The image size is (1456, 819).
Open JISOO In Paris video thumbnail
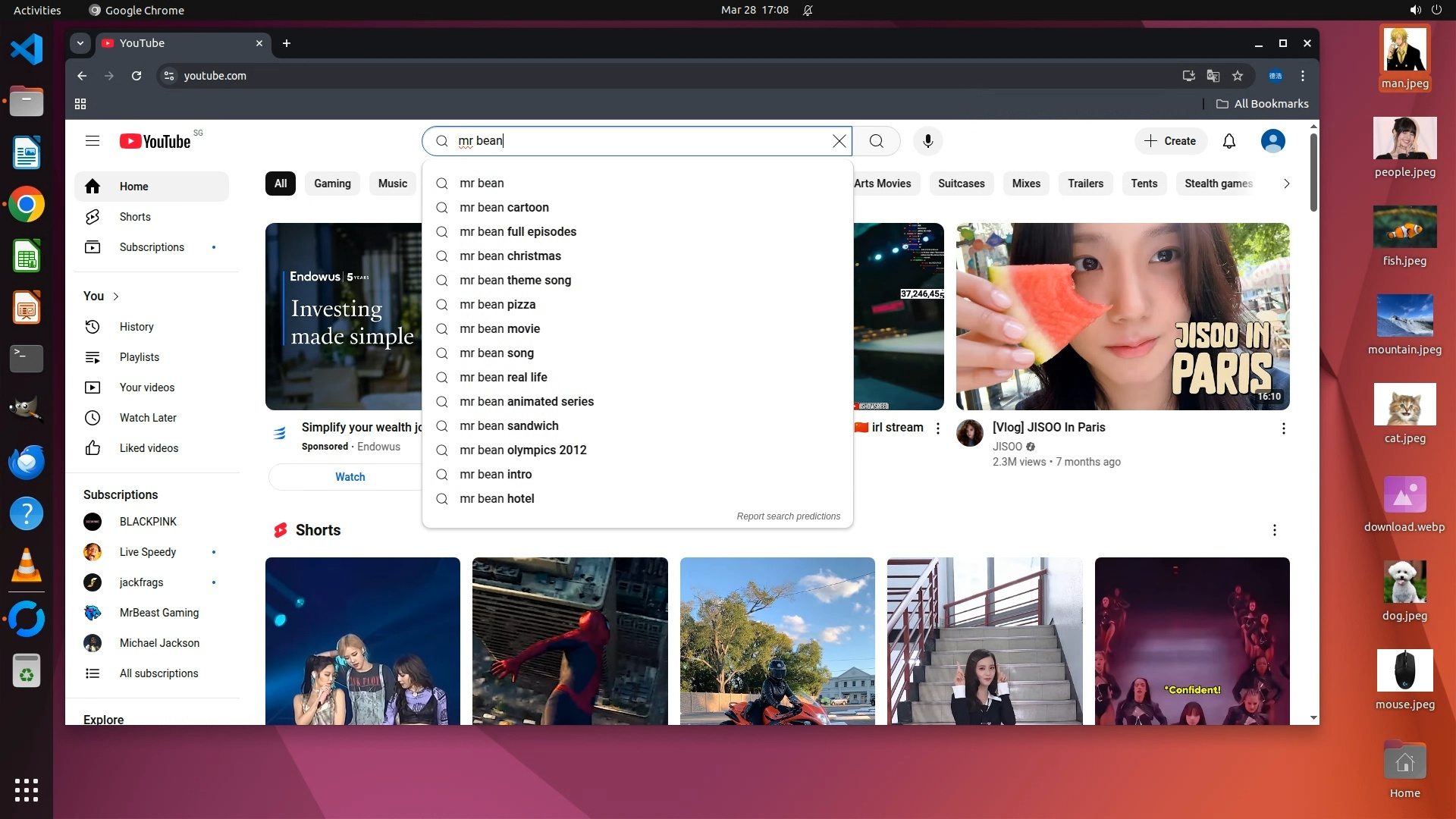pos(1122,316)
